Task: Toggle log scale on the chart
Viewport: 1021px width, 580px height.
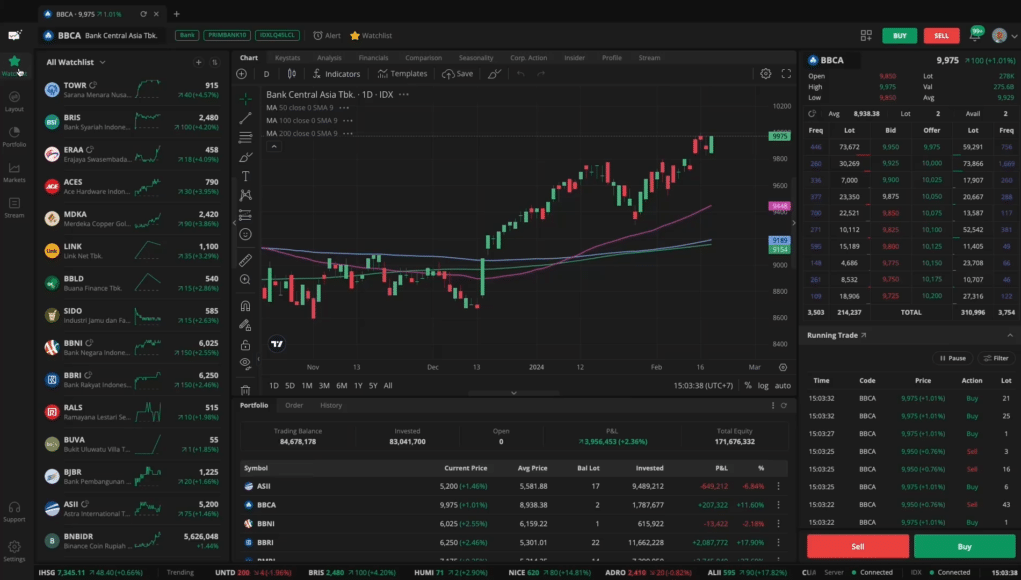Action: click(x=763, y=385)
